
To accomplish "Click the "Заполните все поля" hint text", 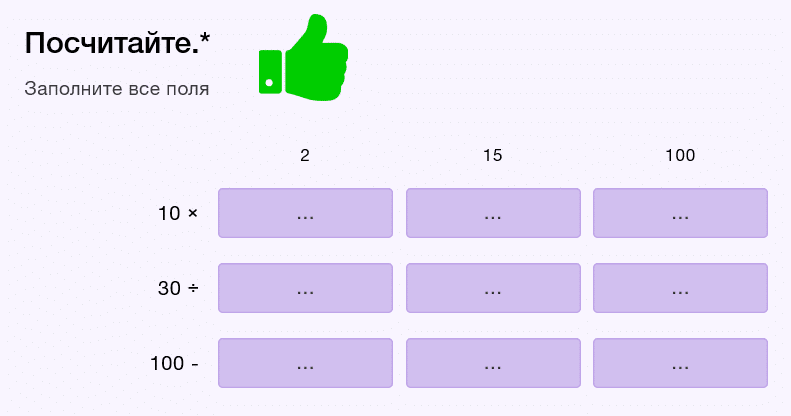I will tap(116, 89).
